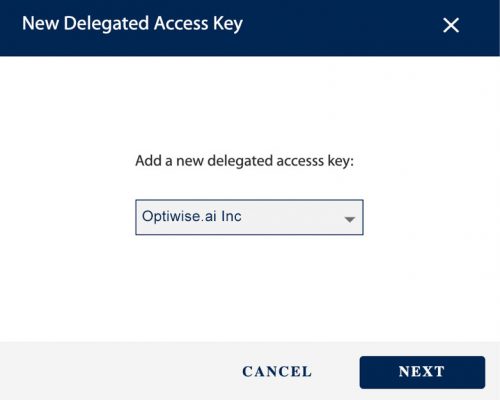Click the white X icon in header

(x=451, y=25)
